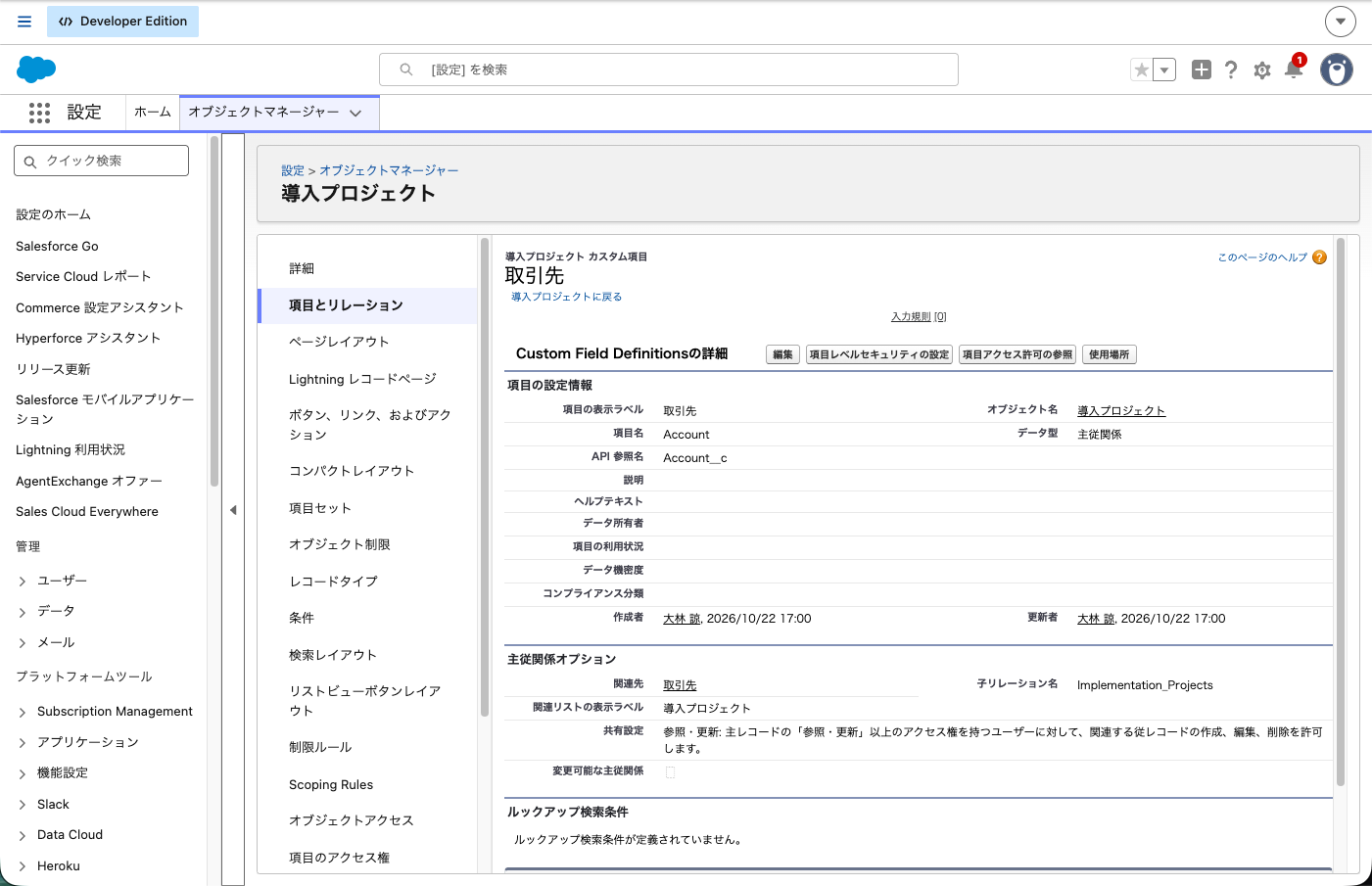Select 項目とリレーション in the object menu
1372x886 pixels.
click(x=367, y=305)
